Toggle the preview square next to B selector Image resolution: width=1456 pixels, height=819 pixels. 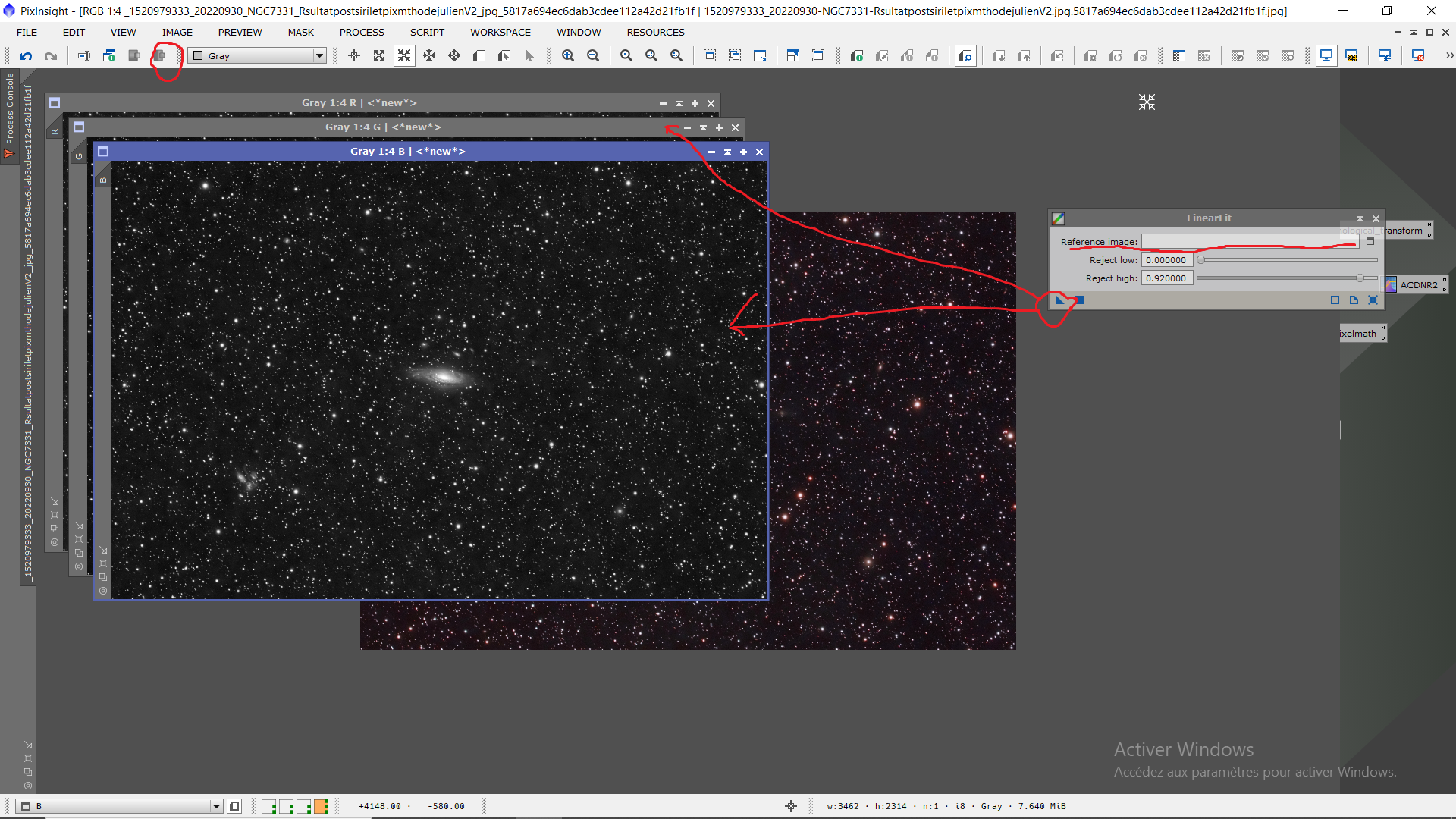[x=234, y=806]
